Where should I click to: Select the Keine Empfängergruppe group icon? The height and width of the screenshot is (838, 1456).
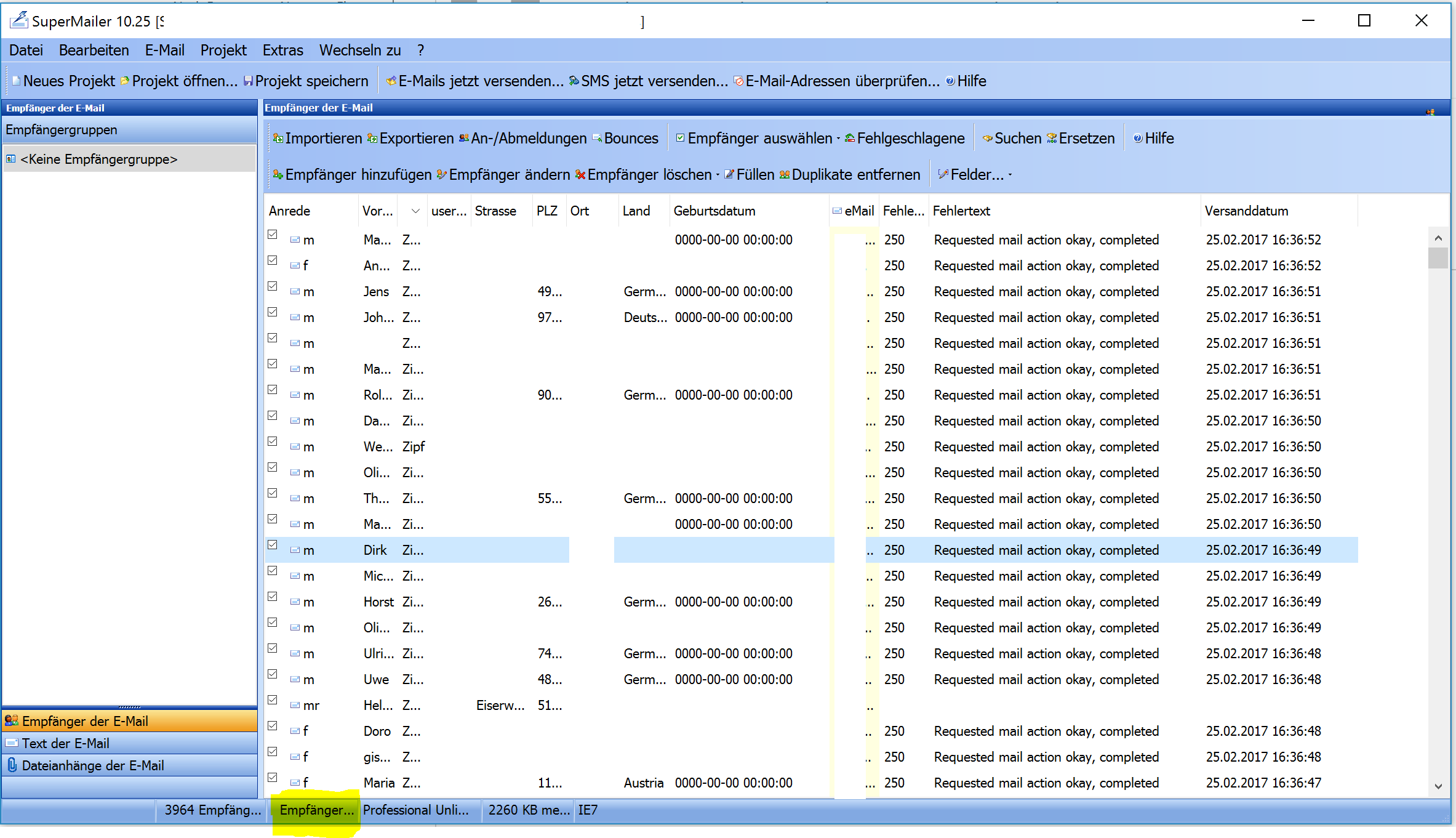(x=11, y=159)
